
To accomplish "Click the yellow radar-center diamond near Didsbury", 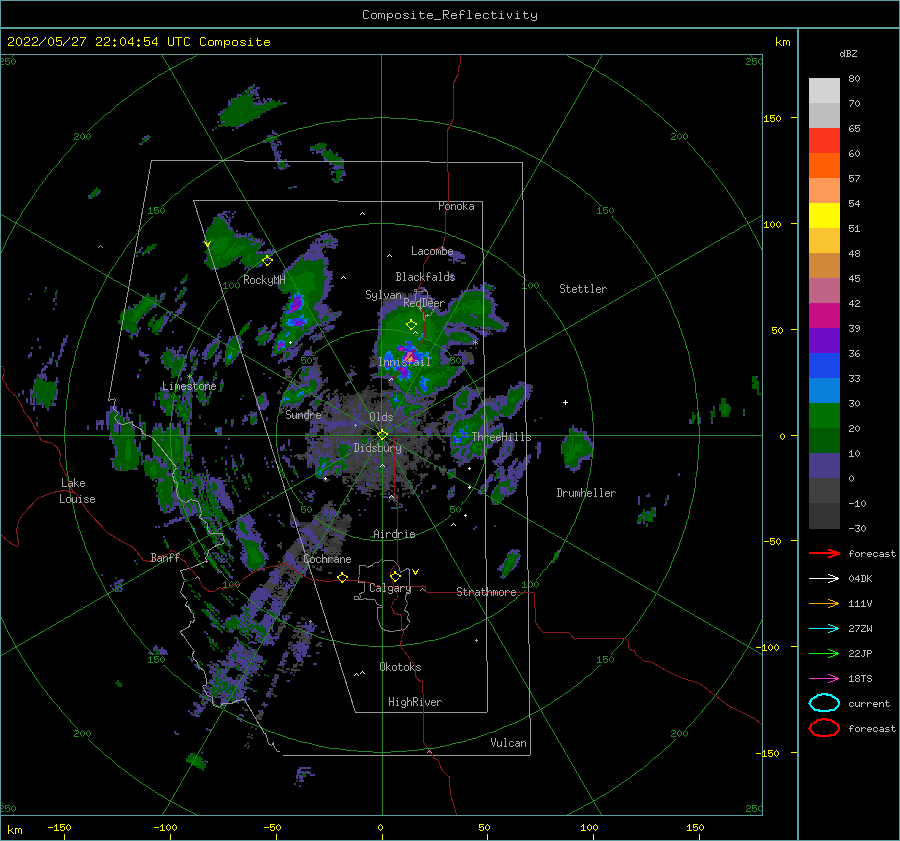I will 382,435.
